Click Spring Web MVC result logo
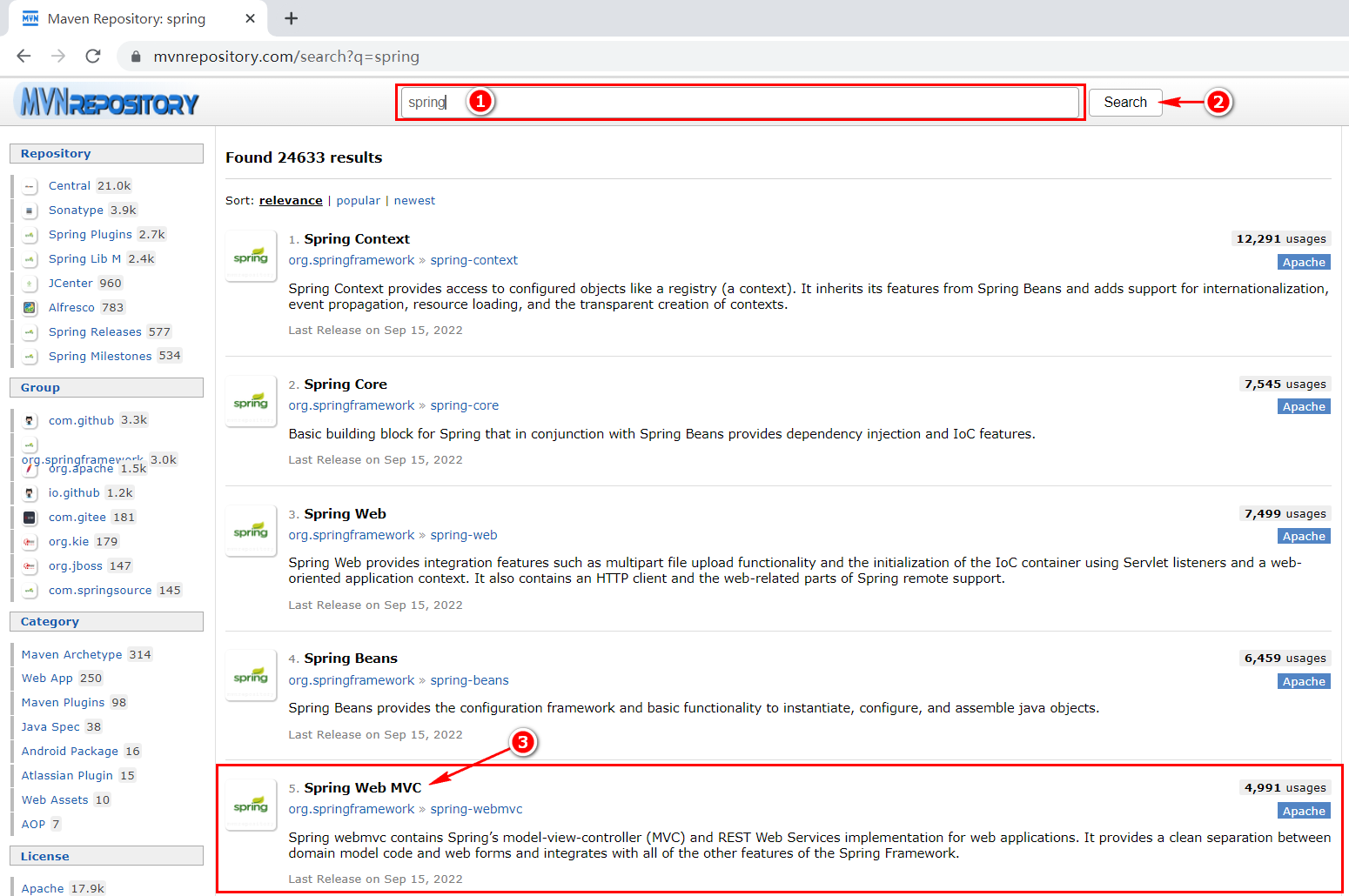Screen dimensions: 1349x896 pos(251,805)
